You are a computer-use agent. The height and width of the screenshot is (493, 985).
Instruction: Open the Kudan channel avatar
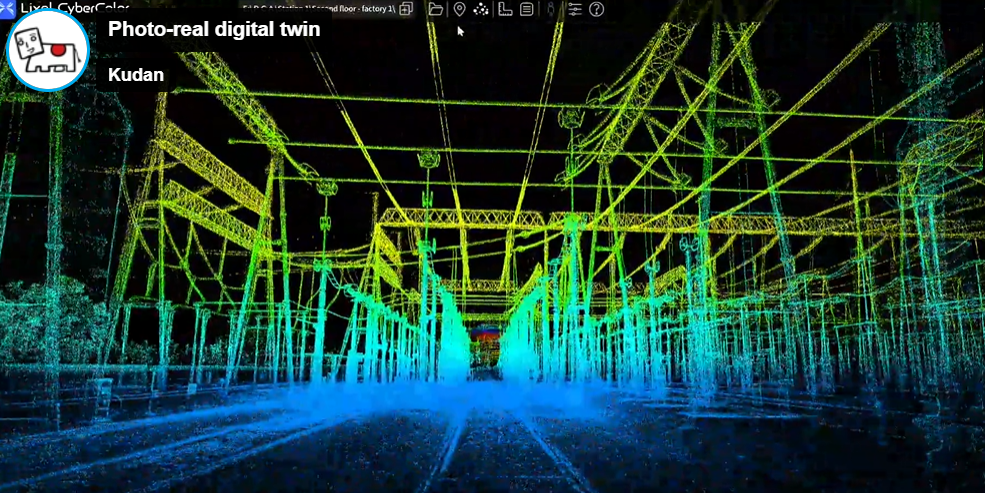tap(48, 50)
